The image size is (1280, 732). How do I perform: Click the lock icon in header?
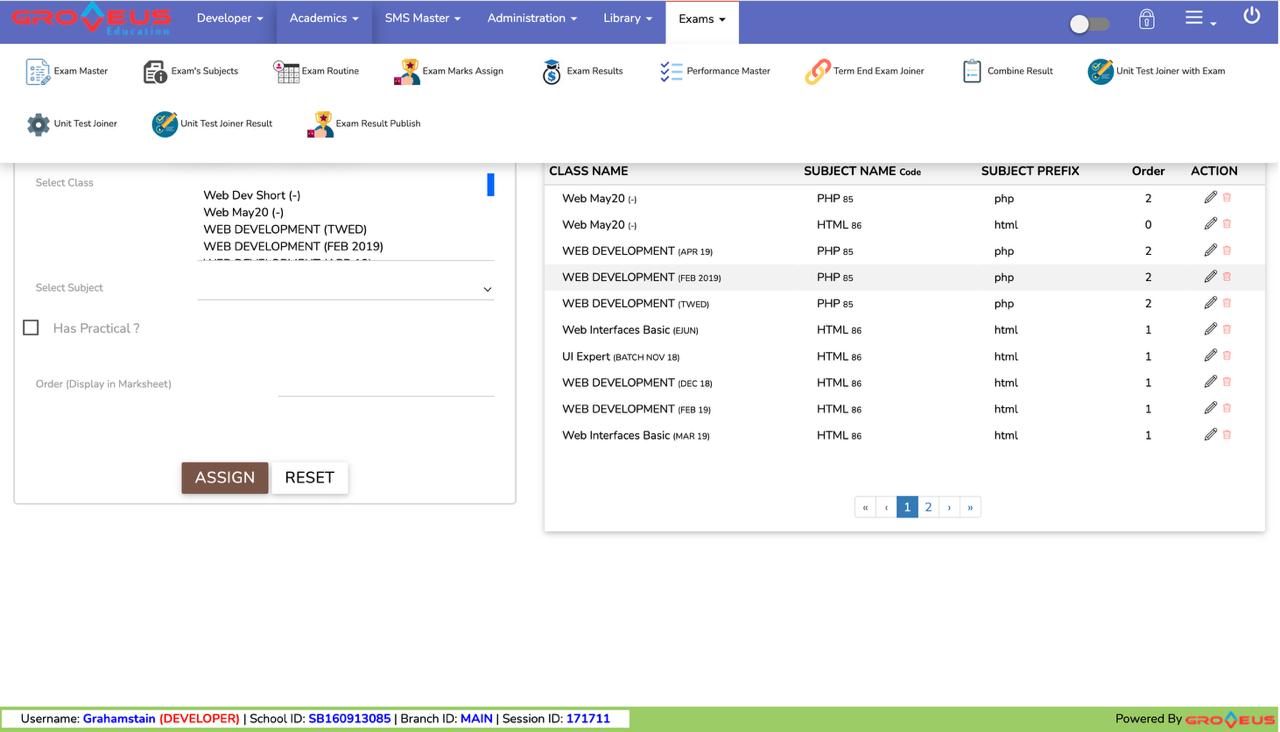coord(1146,20)
